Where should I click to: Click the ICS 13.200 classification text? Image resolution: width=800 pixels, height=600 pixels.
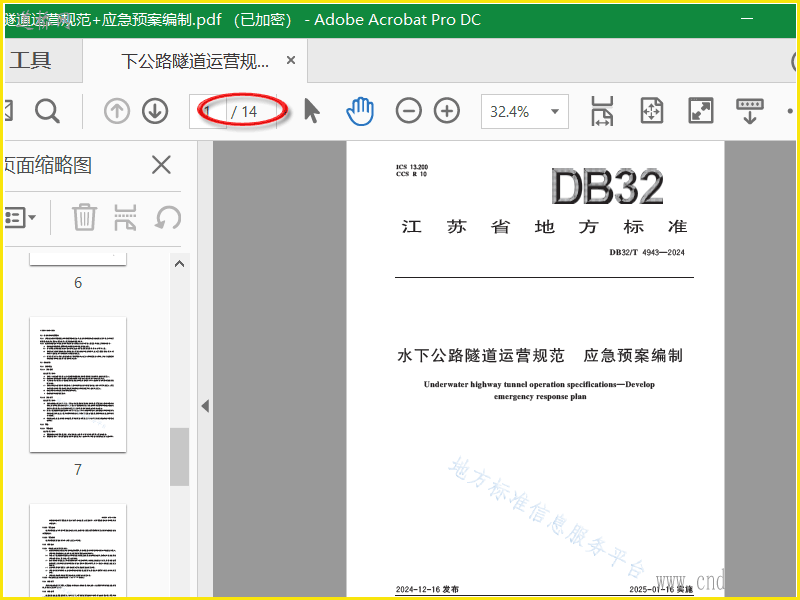coord(412,167)
